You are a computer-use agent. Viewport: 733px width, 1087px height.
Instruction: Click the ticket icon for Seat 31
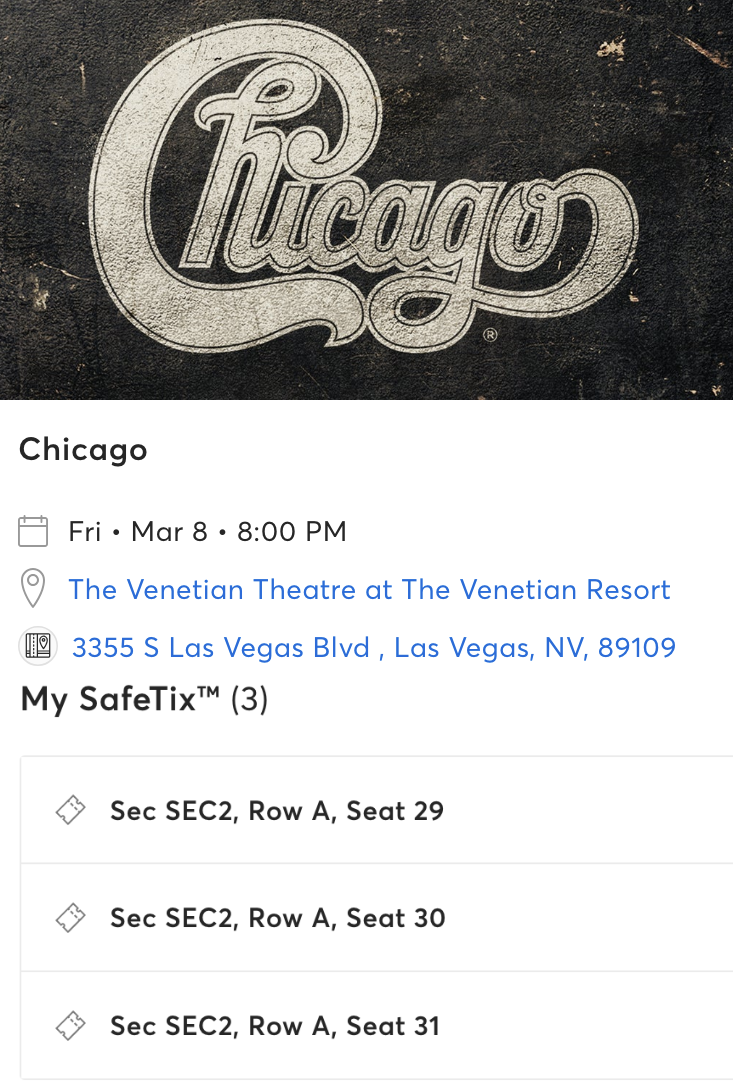click(x=69, y=1026)
